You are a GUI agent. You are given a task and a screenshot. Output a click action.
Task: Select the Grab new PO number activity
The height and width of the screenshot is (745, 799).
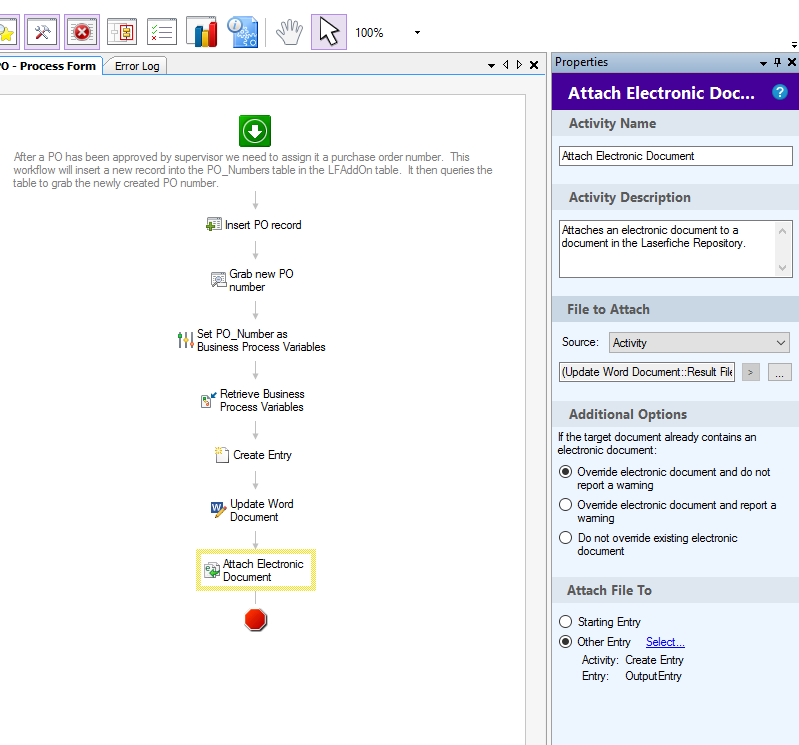click(253, 280)
